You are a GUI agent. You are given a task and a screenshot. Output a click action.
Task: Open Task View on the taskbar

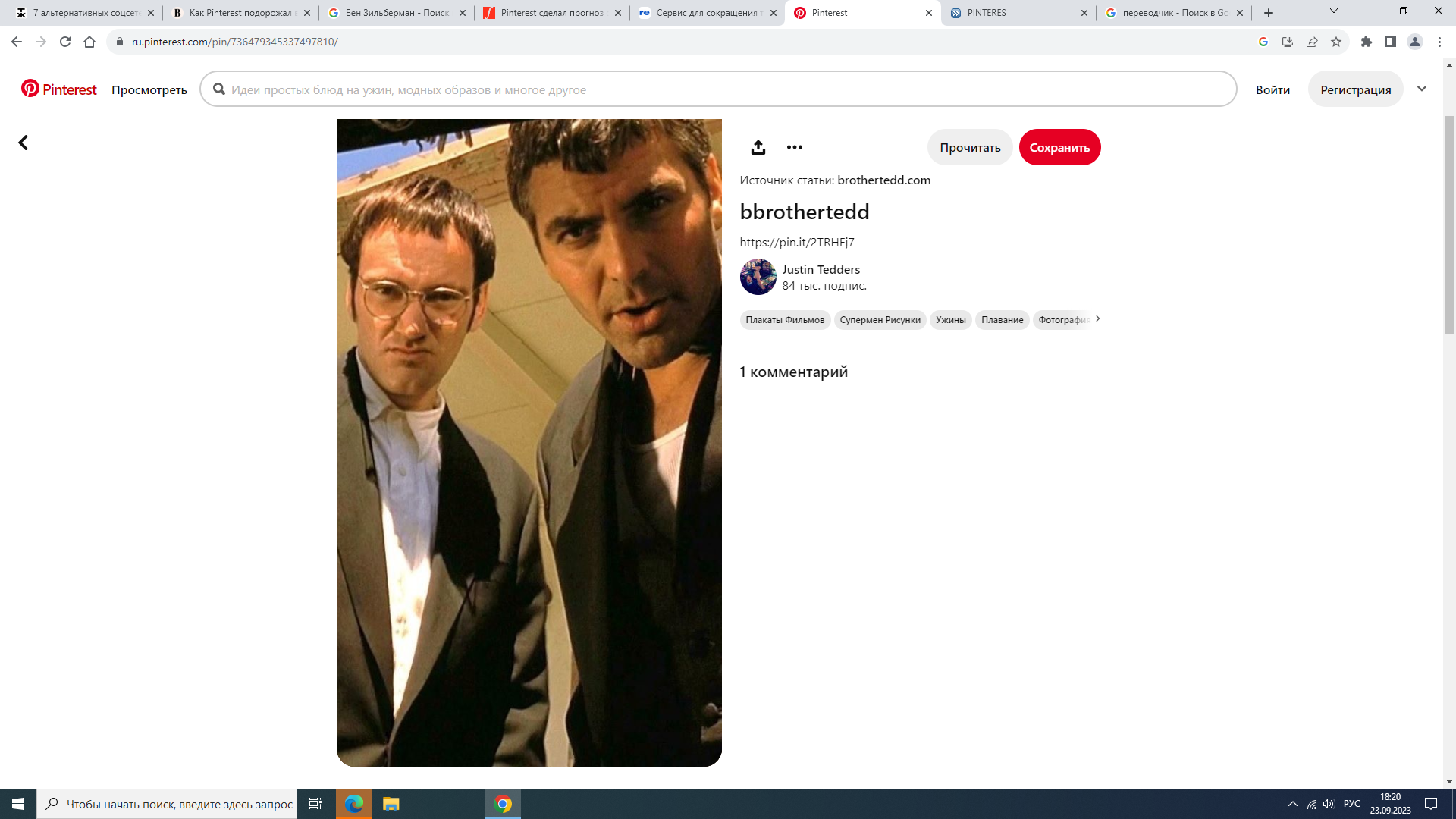tap(315, 804)
